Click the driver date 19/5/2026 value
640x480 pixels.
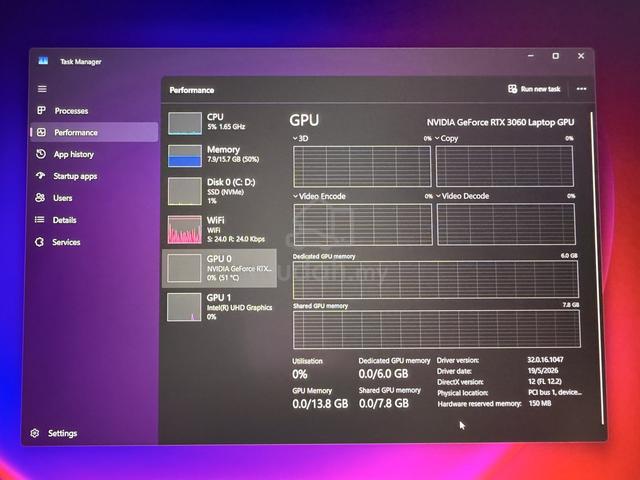coord(543,371)
